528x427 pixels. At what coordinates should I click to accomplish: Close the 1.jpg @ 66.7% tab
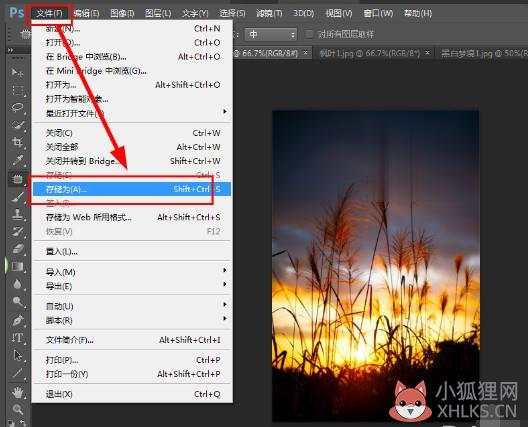pos(427,53)
